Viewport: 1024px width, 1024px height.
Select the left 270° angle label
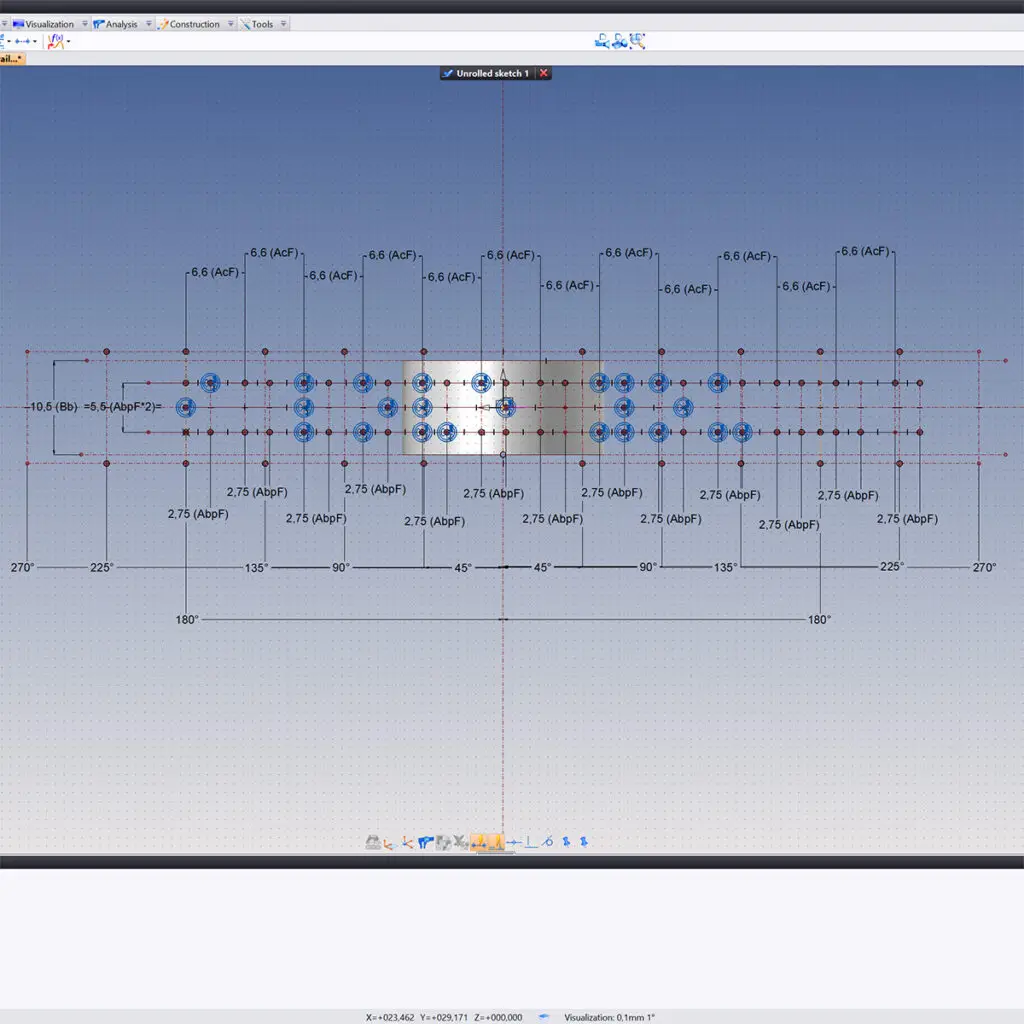22,567
